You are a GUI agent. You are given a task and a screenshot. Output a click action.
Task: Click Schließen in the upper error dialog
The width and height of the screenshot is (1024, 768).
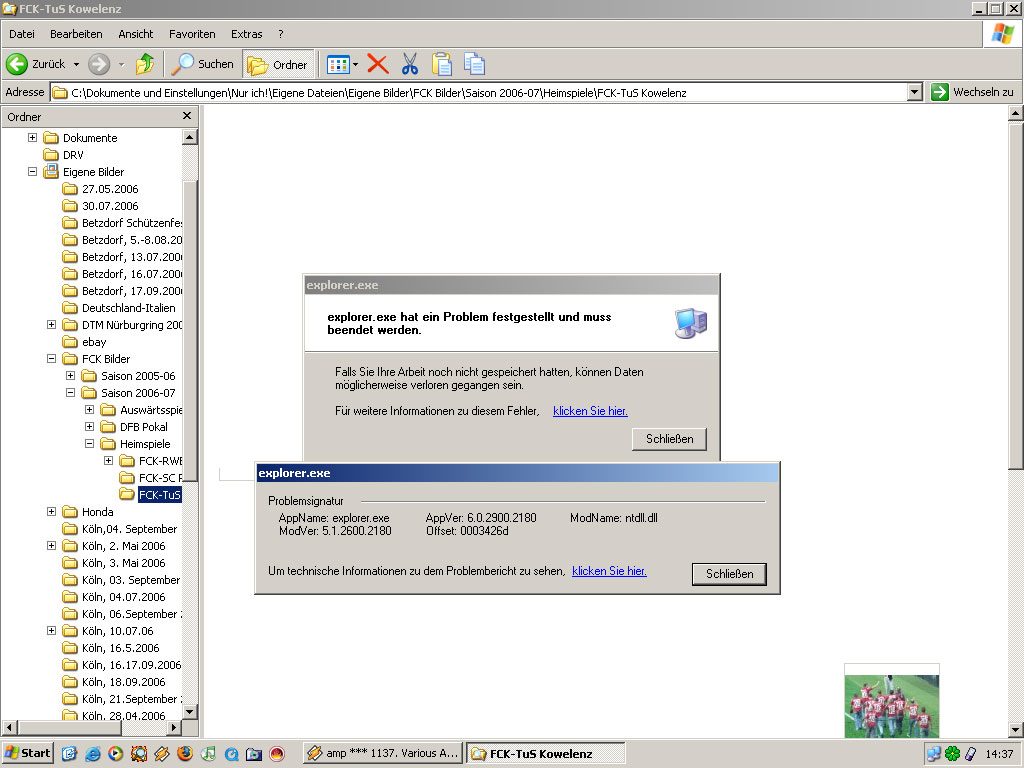pos(669,439)
